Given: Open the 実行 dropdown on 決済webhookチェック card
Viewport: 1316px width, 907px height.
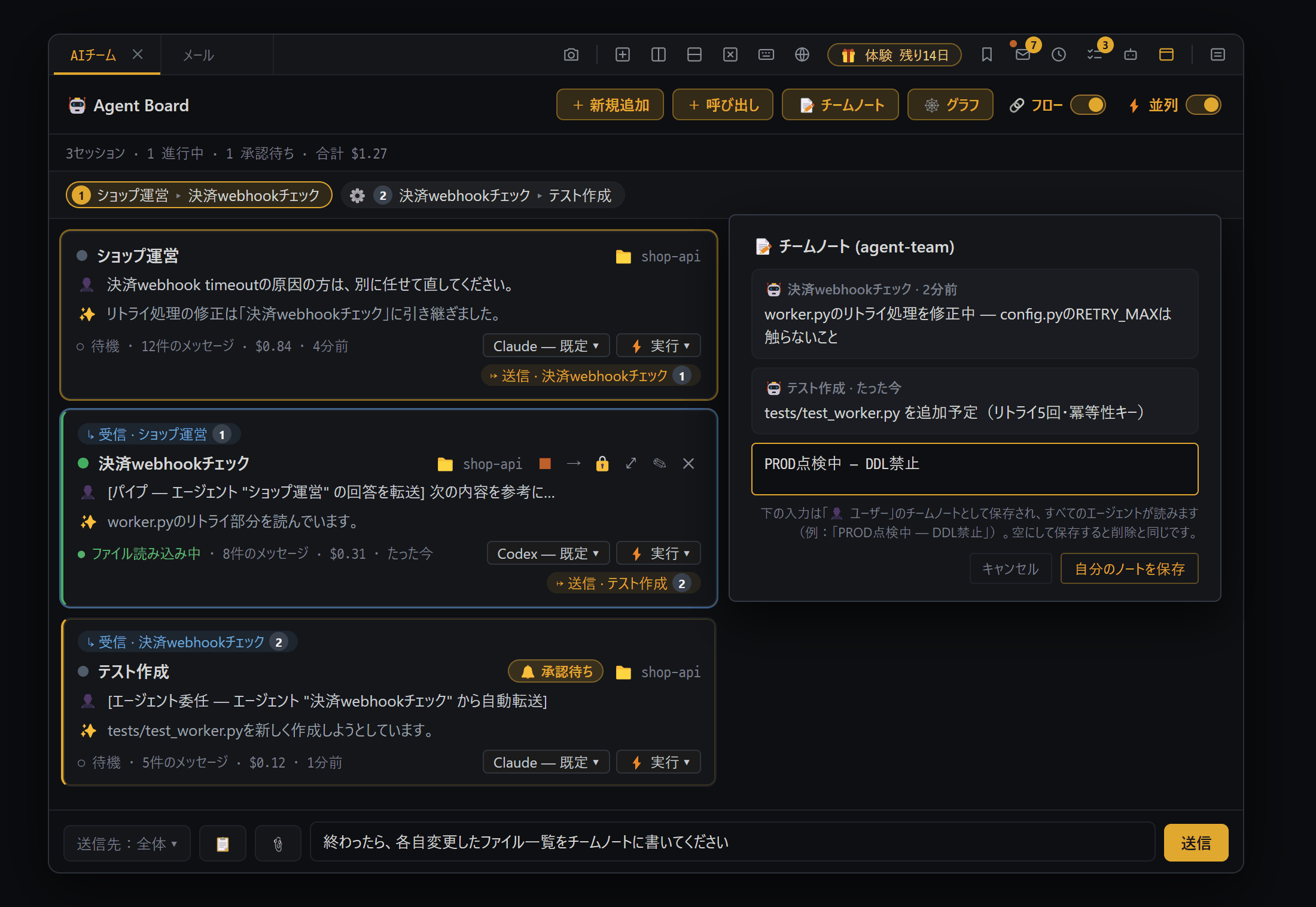Looking at the screenshot, I should pyautogui.click(x=659, y=553).
